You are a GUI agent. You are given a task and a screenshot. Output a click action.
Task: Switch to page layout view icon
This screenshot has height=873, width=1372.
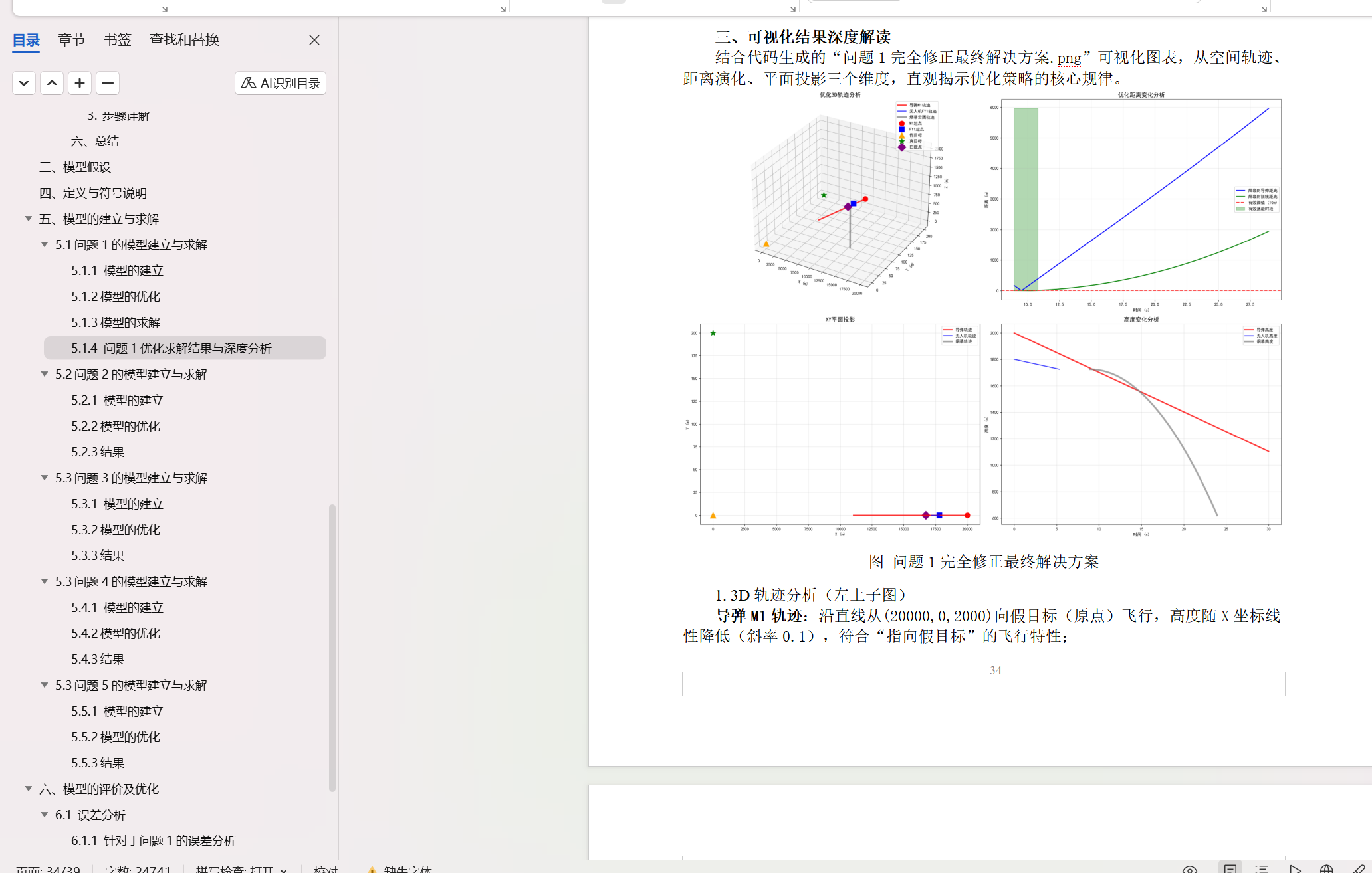click(x=1230, y=868)
